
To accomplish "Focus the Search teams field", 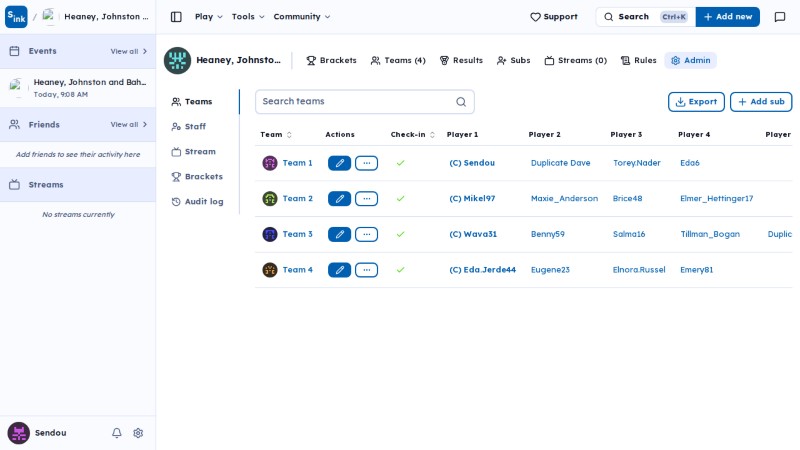I will pos(364,102).
